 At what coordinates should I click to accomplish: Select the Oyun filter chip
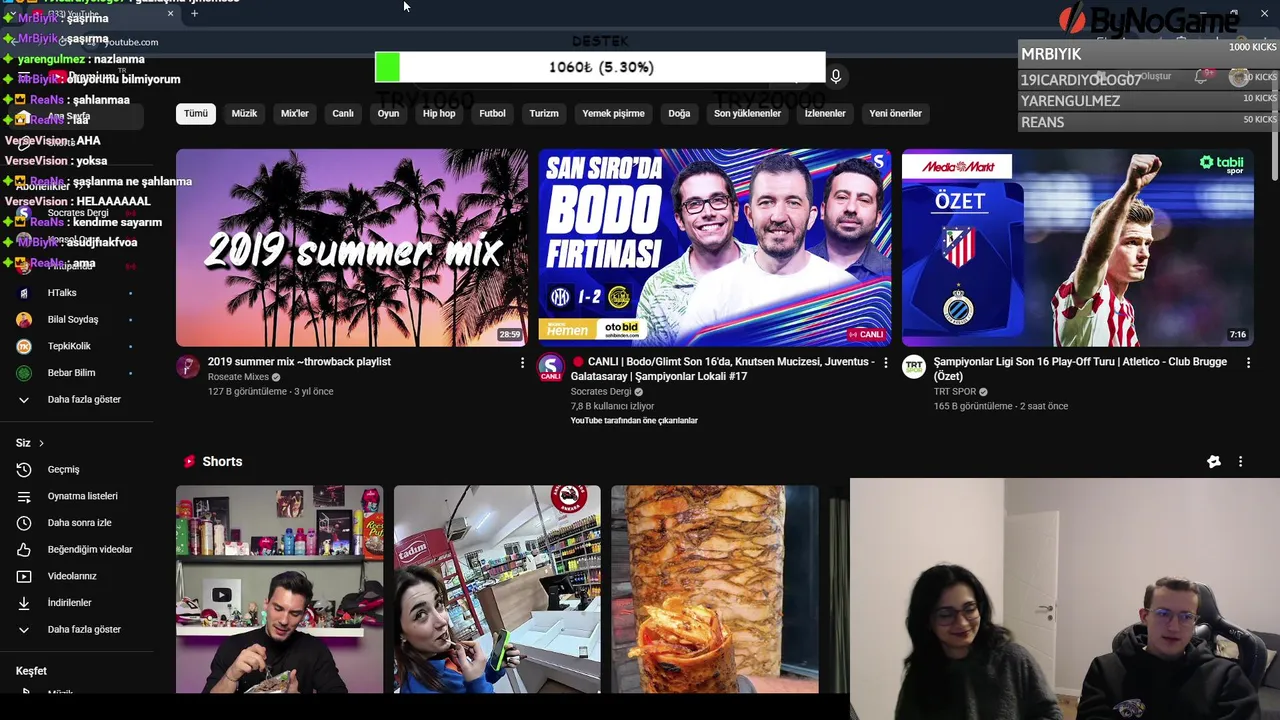(388, 113)
